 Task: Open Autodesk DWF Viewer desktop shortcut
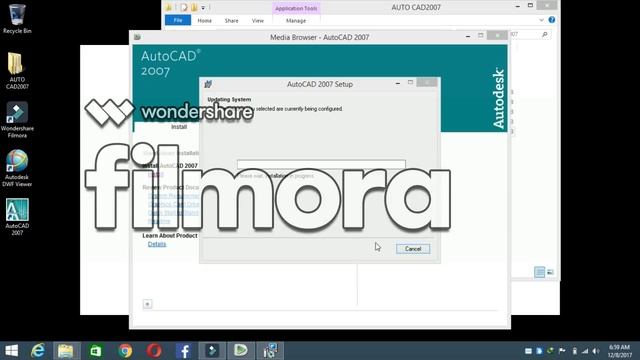click(x=17, y=168)
